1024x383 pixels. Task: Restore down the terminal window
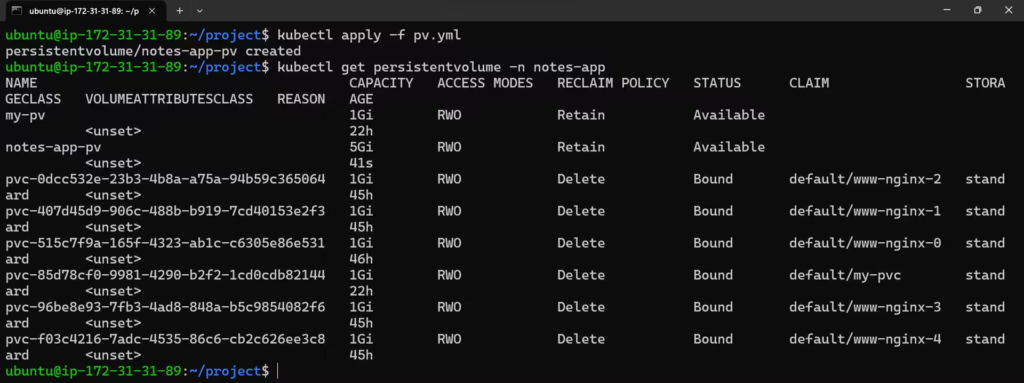(978, 10)
